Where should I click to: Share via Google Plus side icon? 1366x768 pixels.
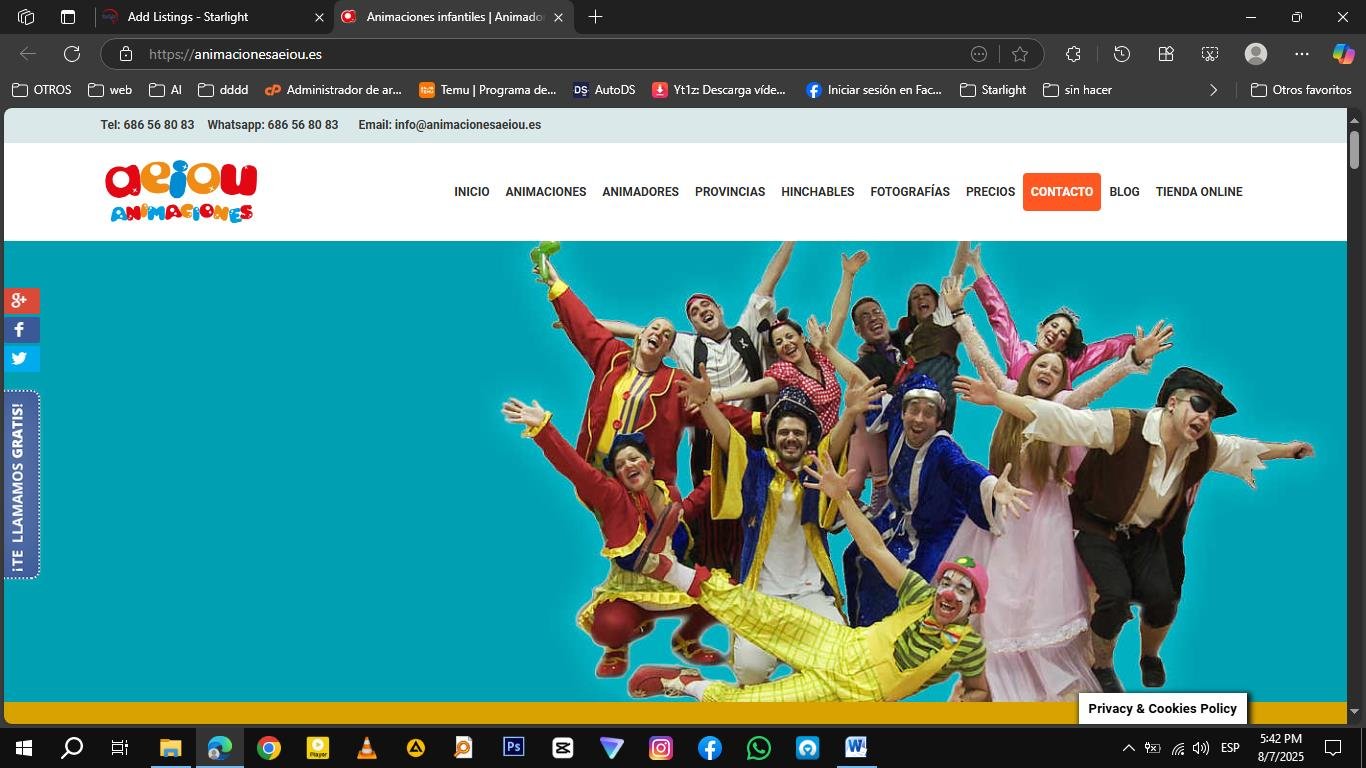click(x=20, y=301)
